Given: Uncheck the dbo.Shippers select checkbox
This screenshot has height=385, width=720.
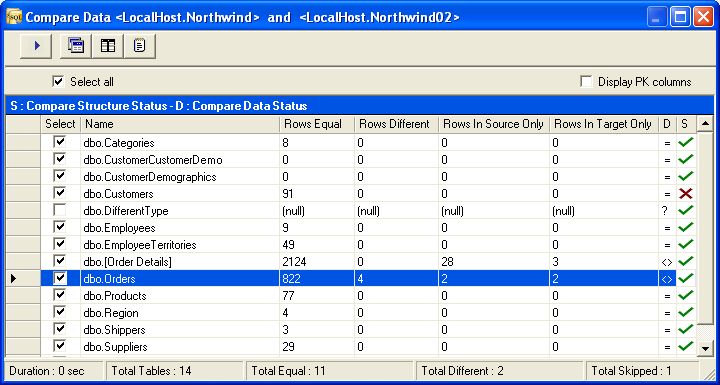Looking at the screenshot, I should point(60,329).
